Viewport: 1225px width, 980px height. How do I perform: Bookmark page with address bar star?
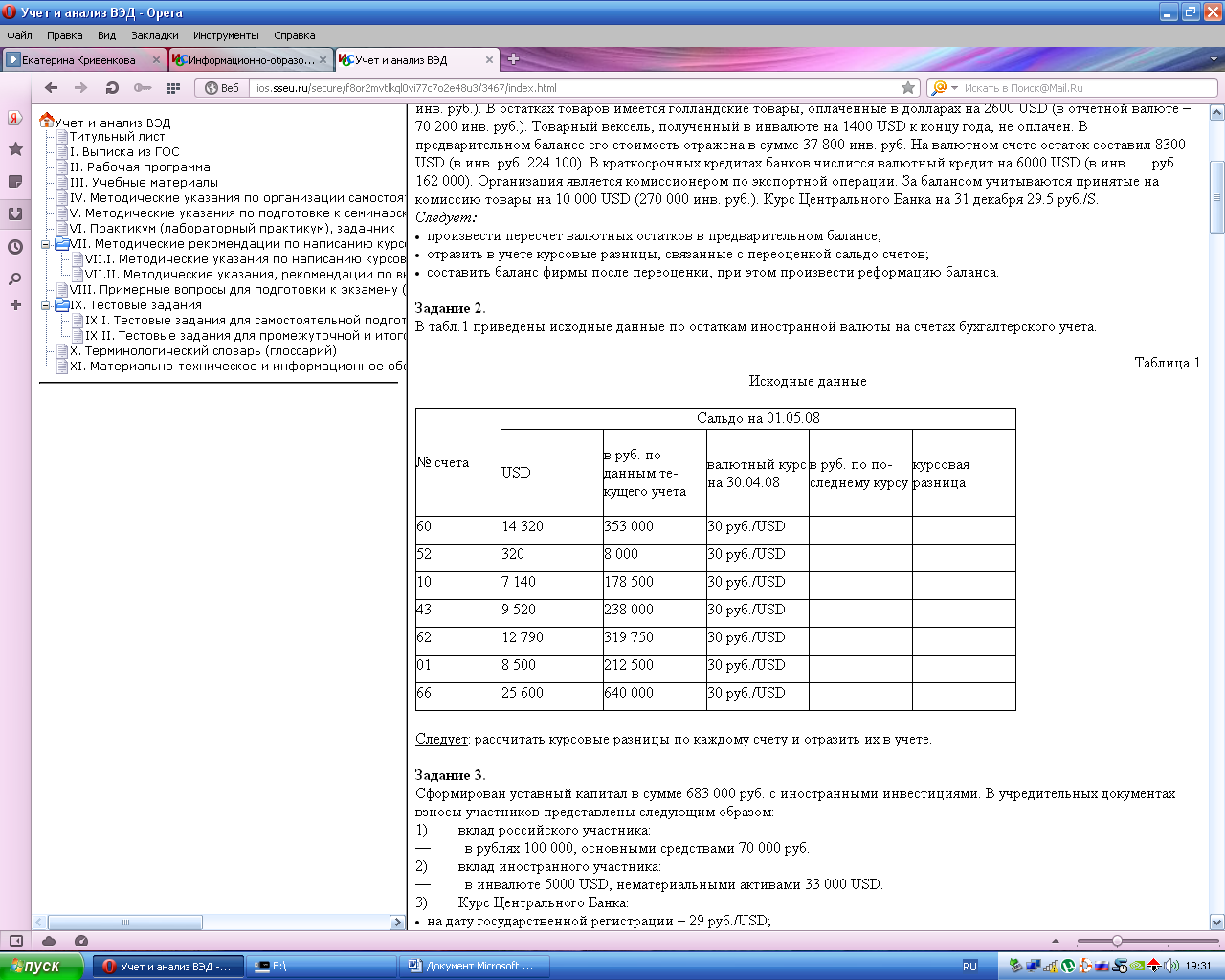[x=908, y=87]
